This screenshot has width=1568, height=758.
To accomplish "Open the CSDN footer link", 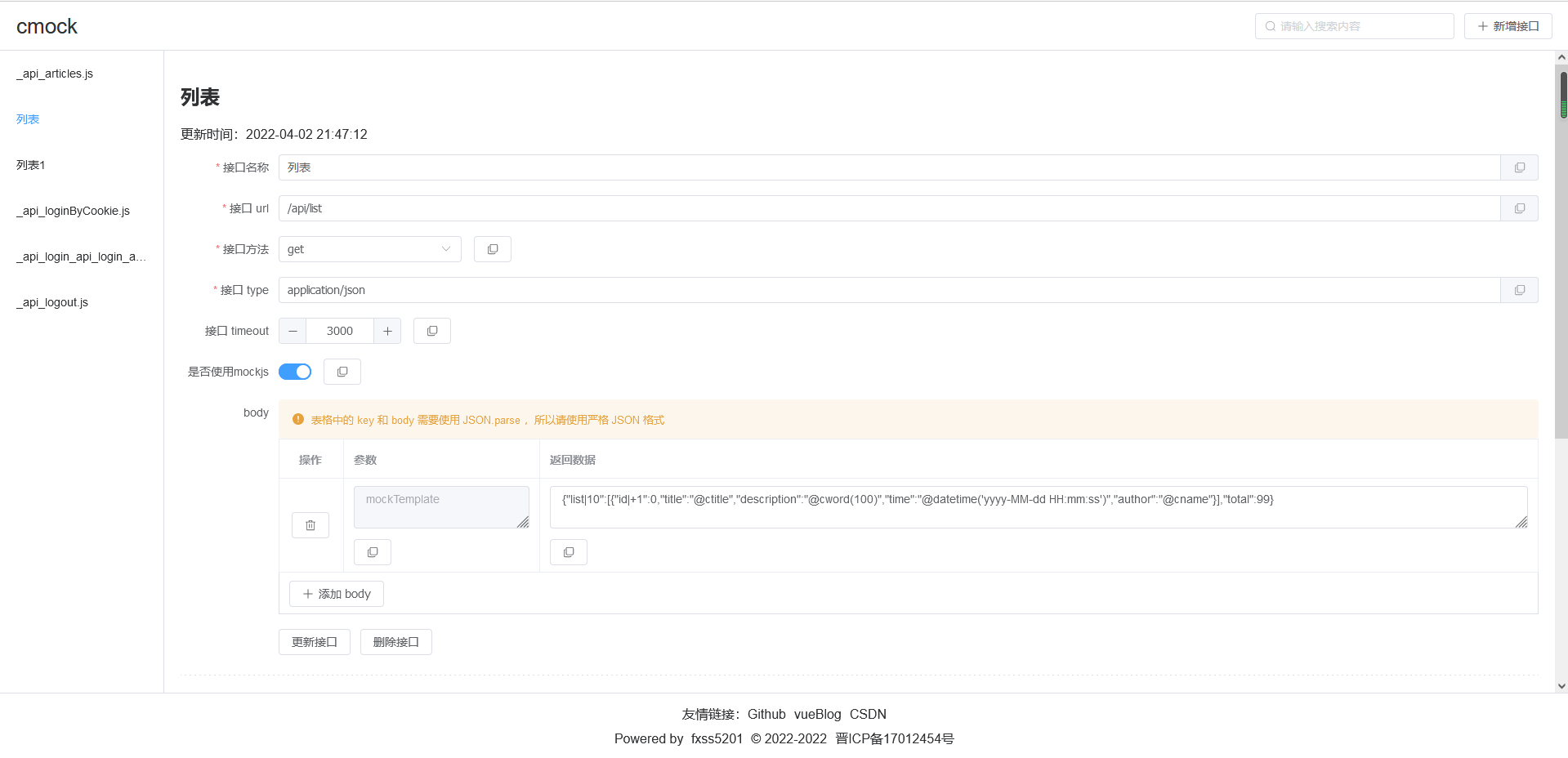I will pyautogui.click(x=868, y=714).
